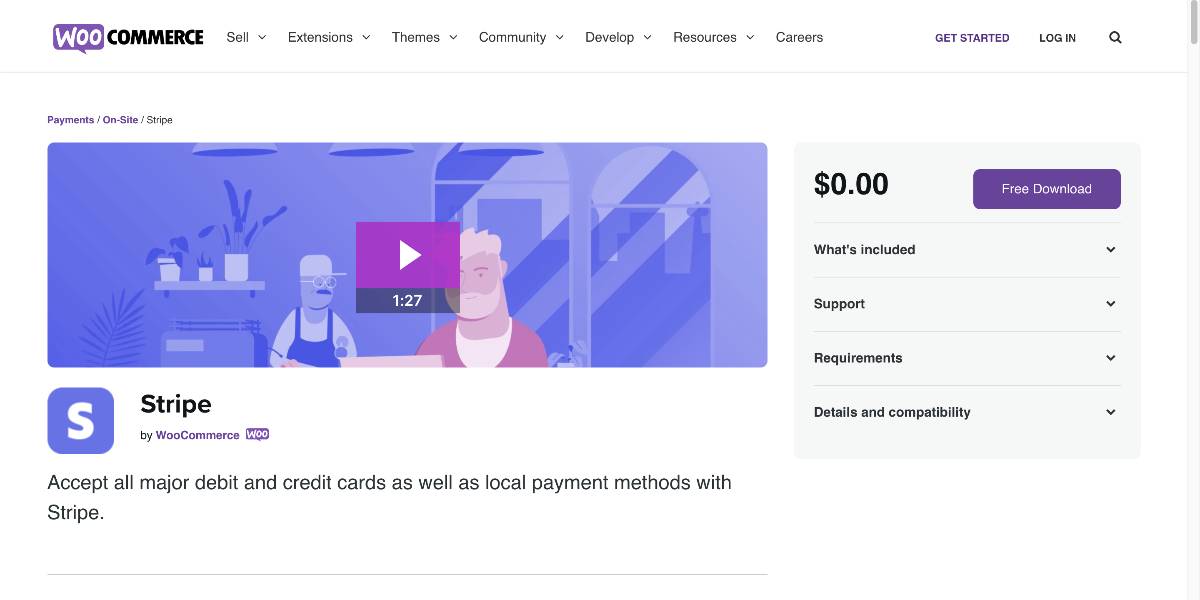
Task: Expand the What's included section
Action: pyautogui.click(x=967, y=250)
